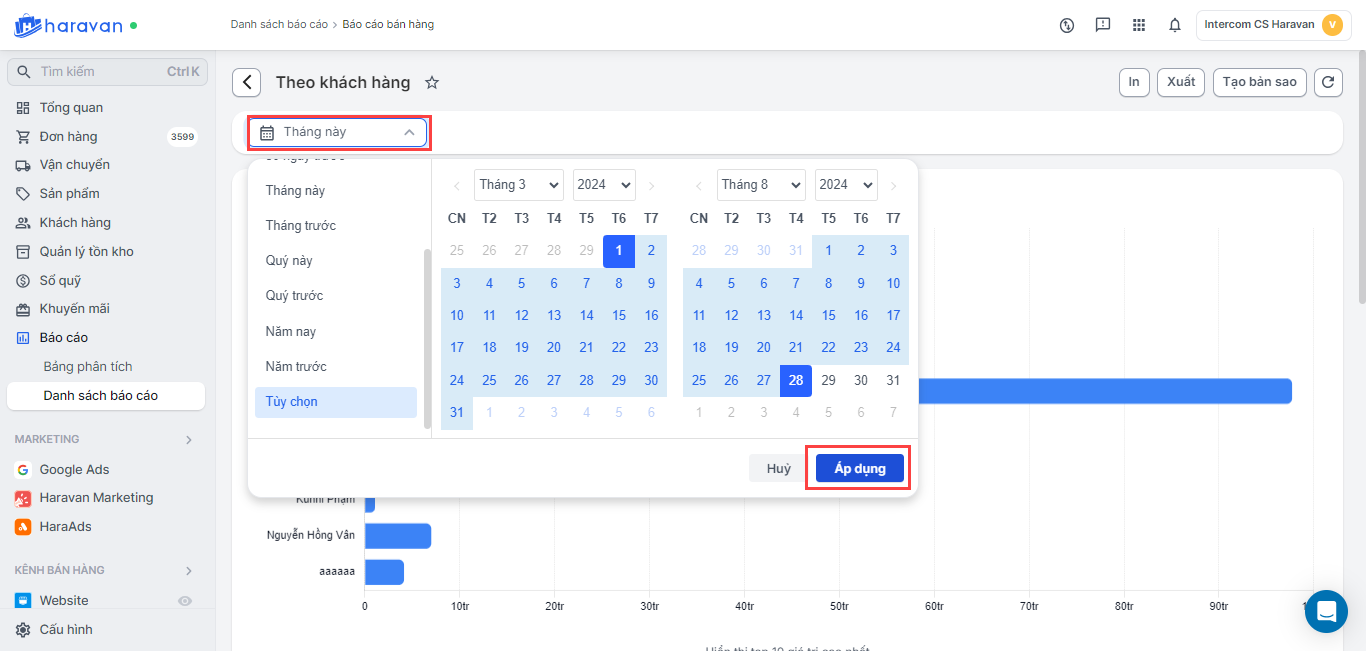Select Quý trước preset option
This screenshot has height=651, width=1366.
(294, 296)
